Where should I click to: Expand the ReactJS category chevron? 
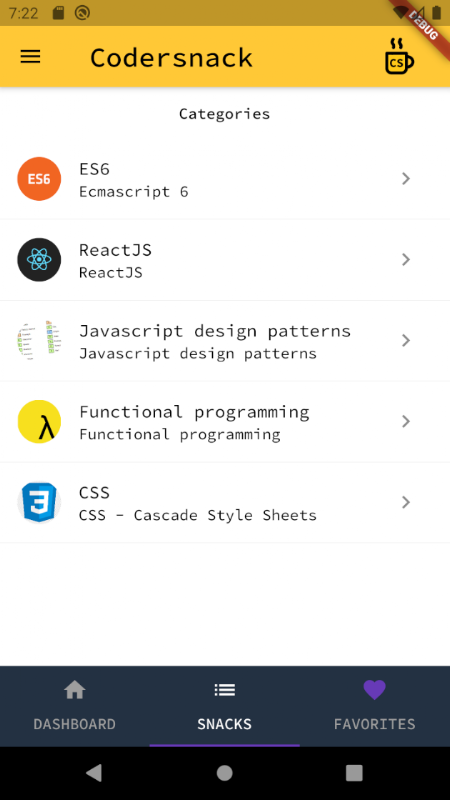tap(406, 260)
